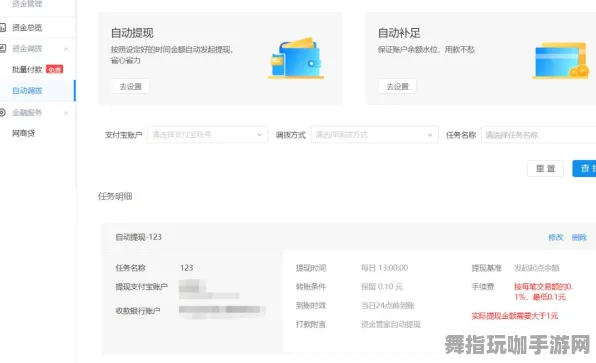Click the bank card illustration in 自动补足 card
This screenshot has width=596, height=363.
pyautogui.click(x=561, y=61)
